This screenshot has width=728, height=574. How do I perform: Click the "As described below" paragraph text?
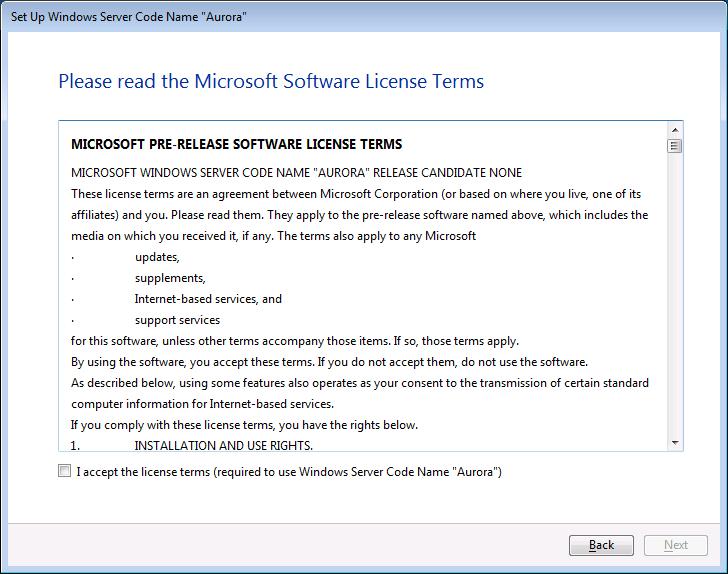(360, 383)
